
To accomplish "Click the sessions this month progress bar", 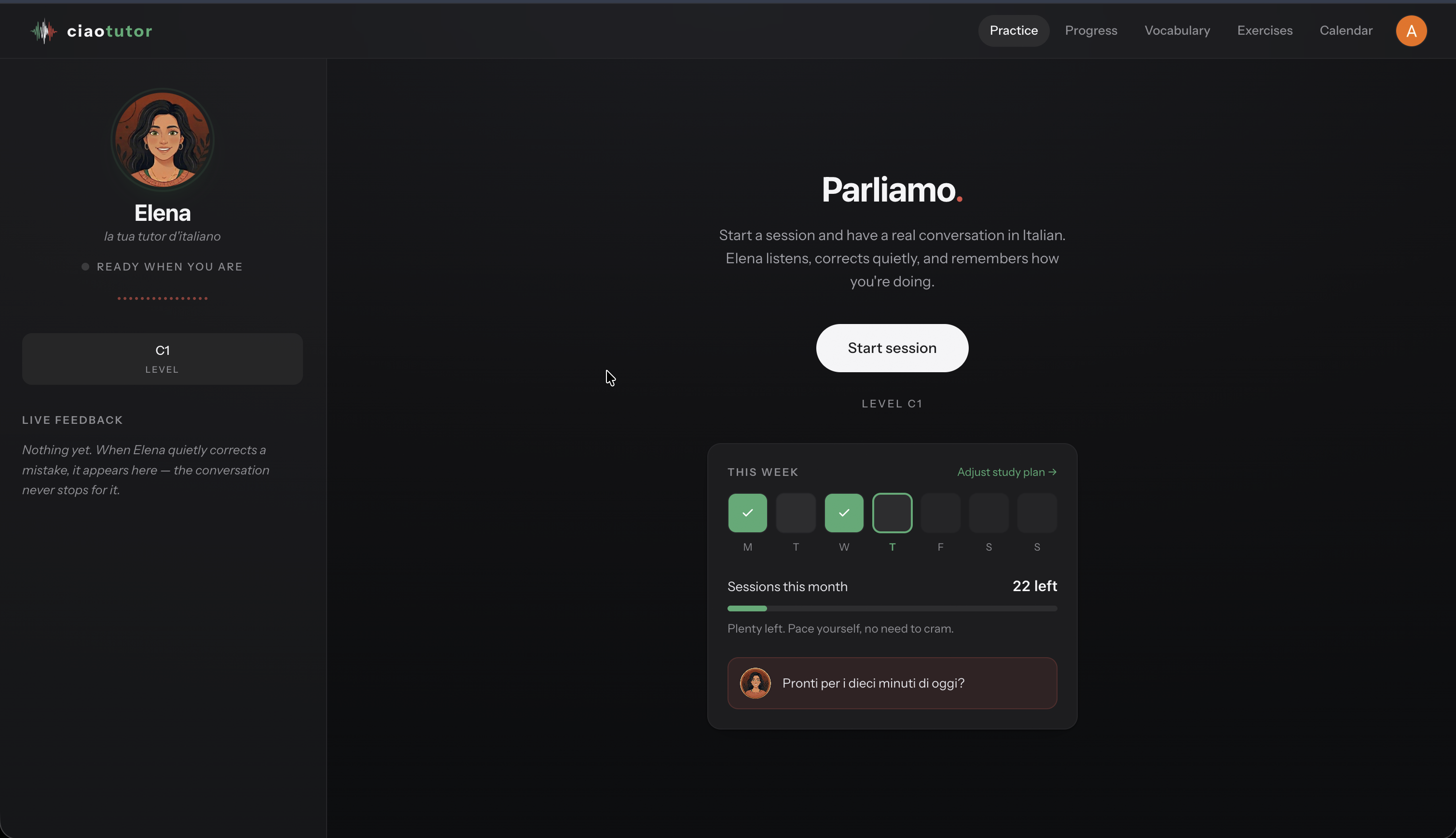I will coord(892,608).
